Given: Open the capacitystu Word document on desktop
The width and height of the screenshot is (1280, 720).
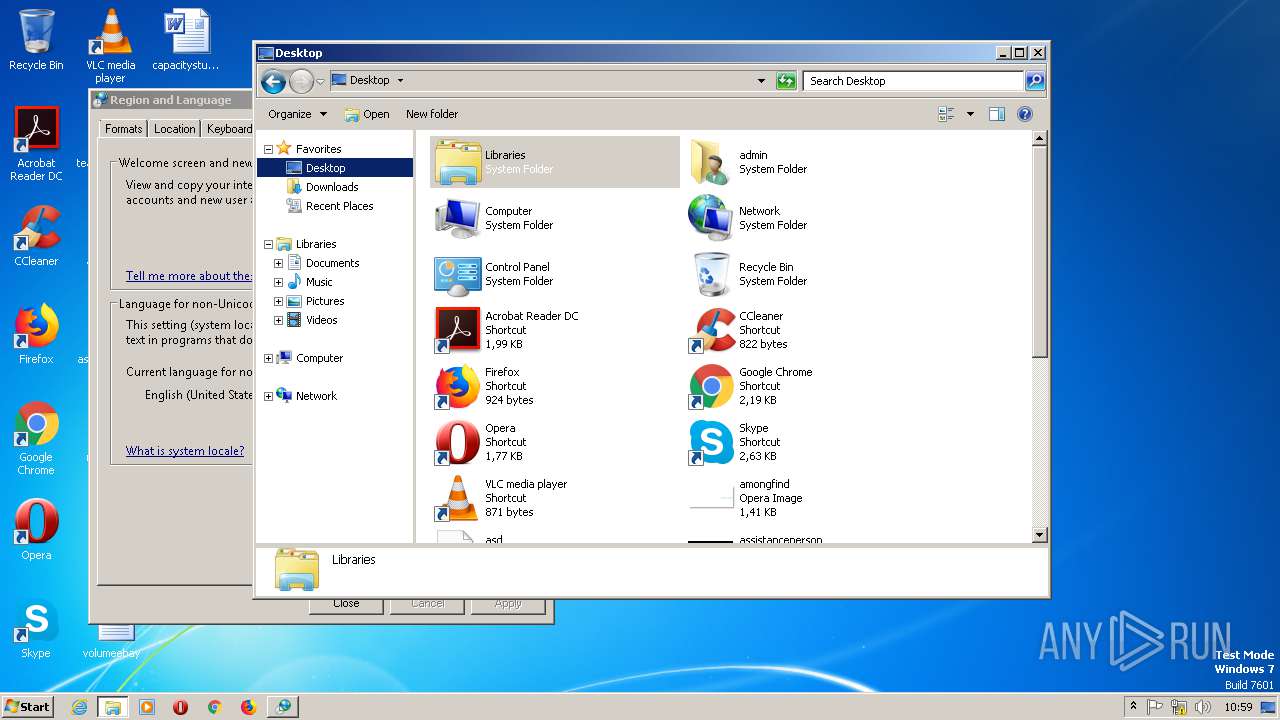Looking at the screenshot, I should (186, 40).
